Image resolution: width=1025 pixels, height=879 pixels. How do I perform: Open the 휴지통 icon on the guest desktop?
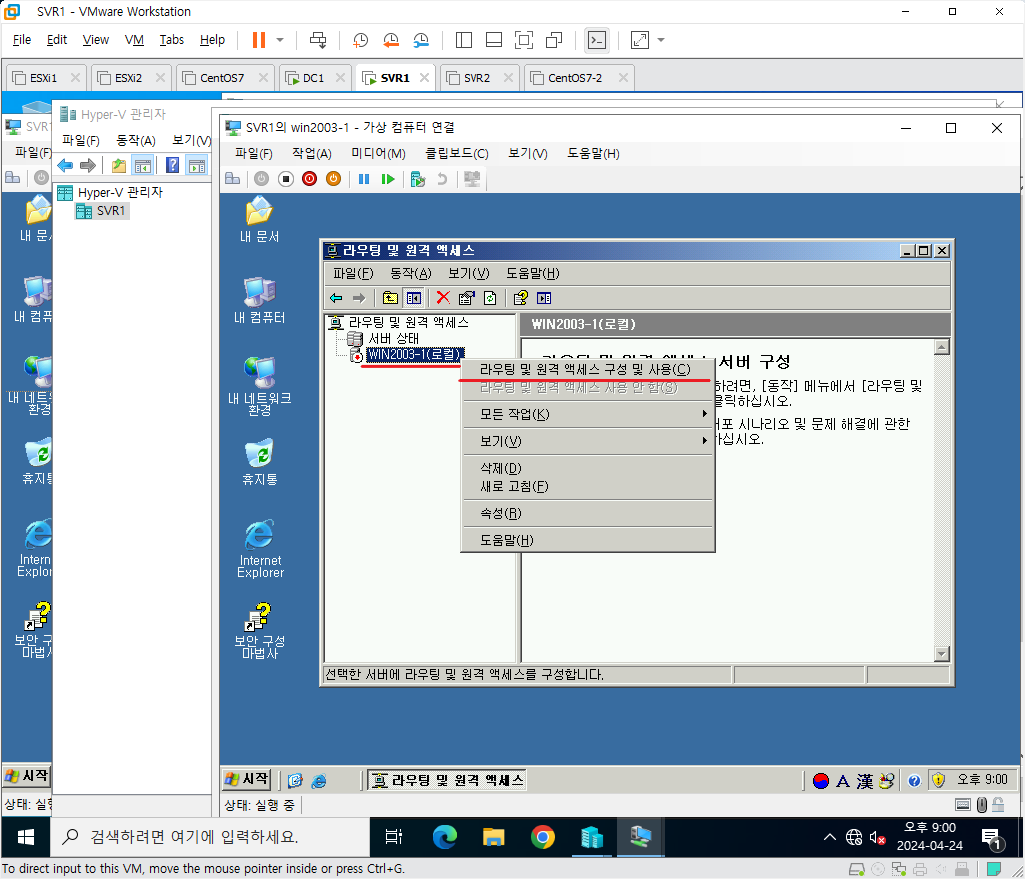click(x=260, y=462)
